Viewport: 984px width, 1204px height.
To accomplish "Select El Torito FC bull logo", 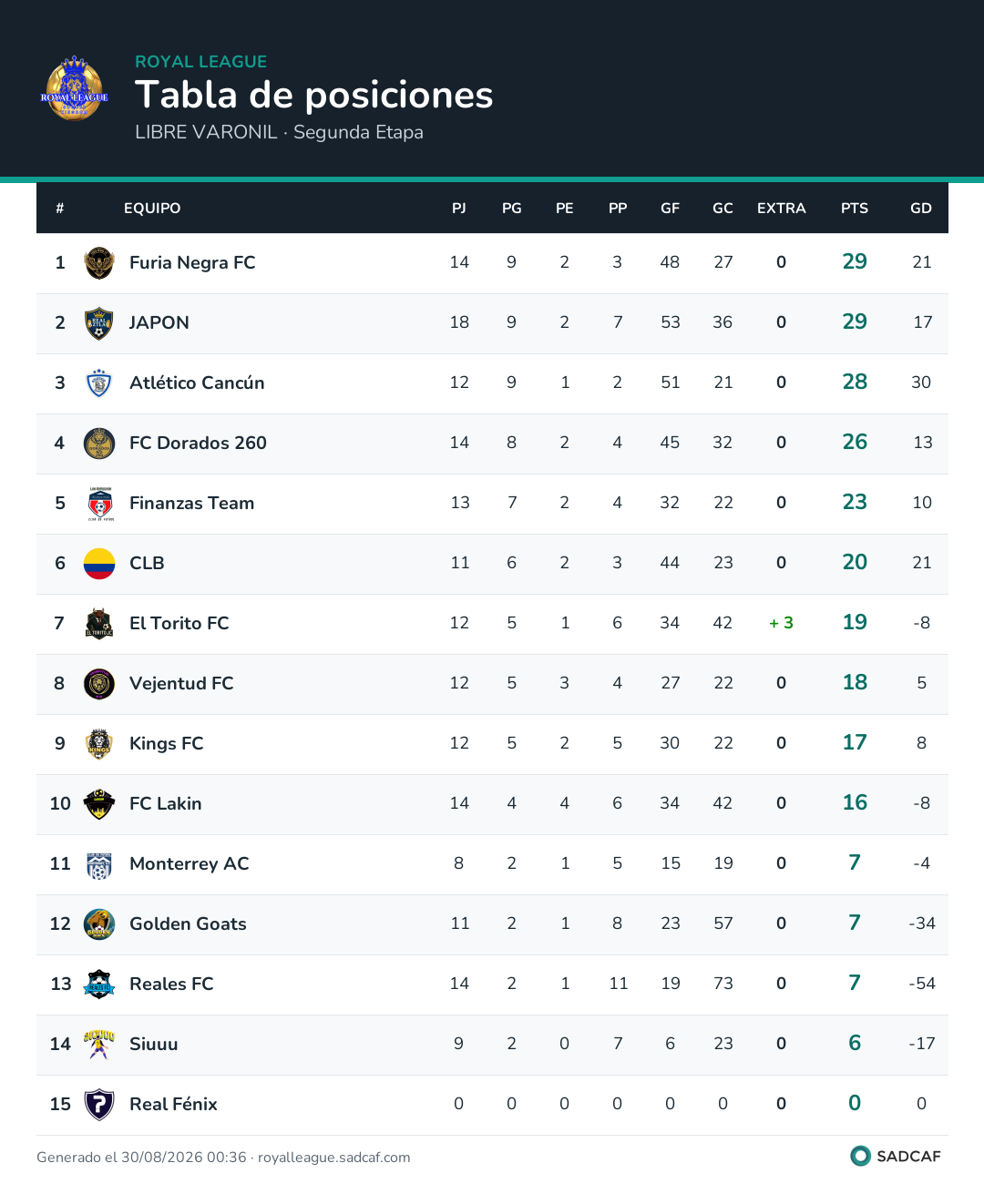I will [99, 624].
